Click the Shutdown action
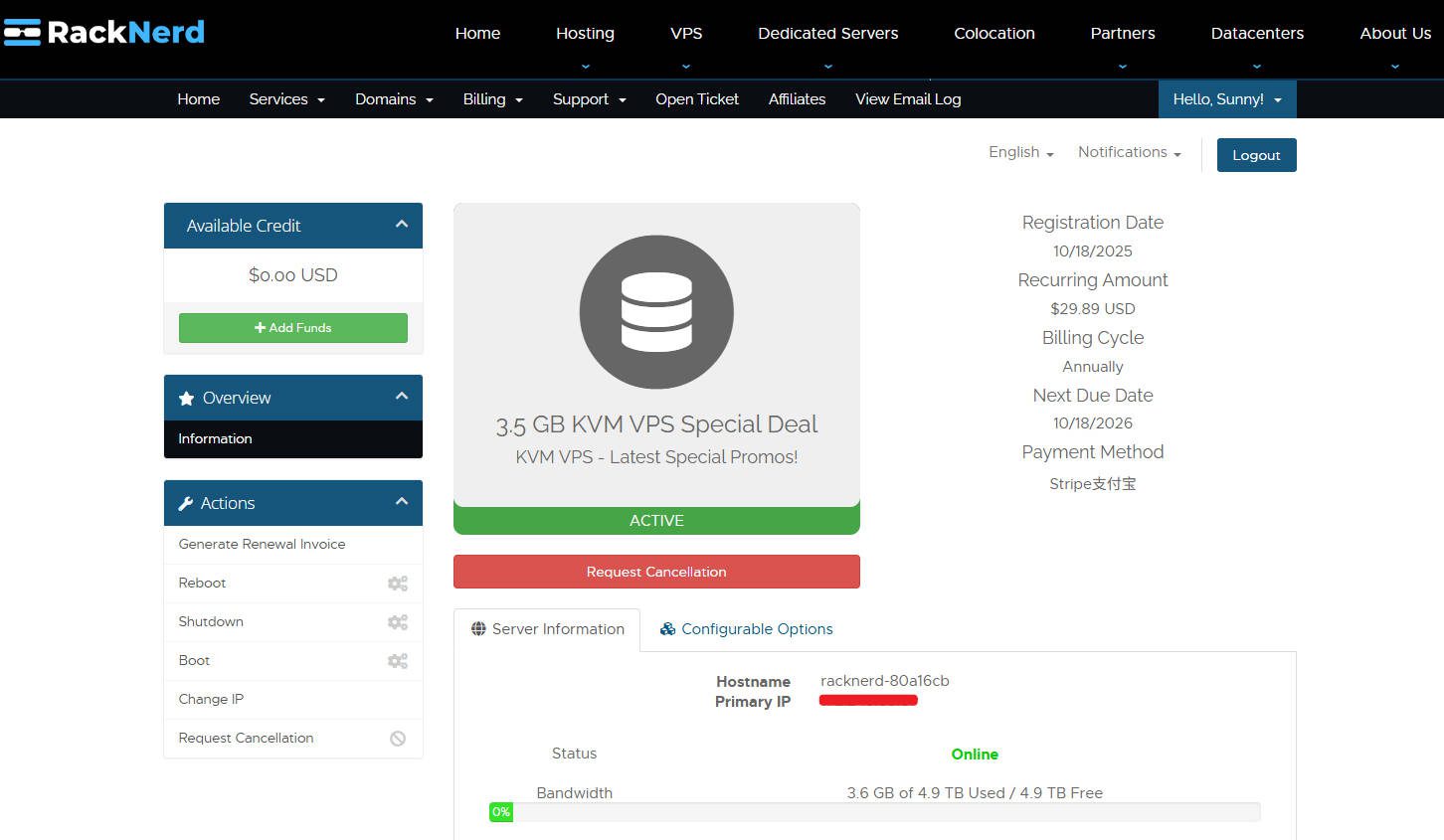The image size is (1444, 840). pos(293,622)
